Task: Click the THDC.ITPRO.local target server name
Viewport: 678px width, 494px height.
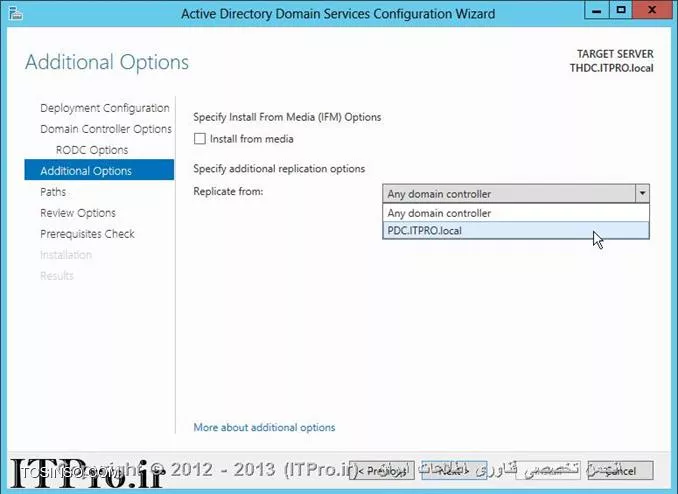Action: coord(611,68)
